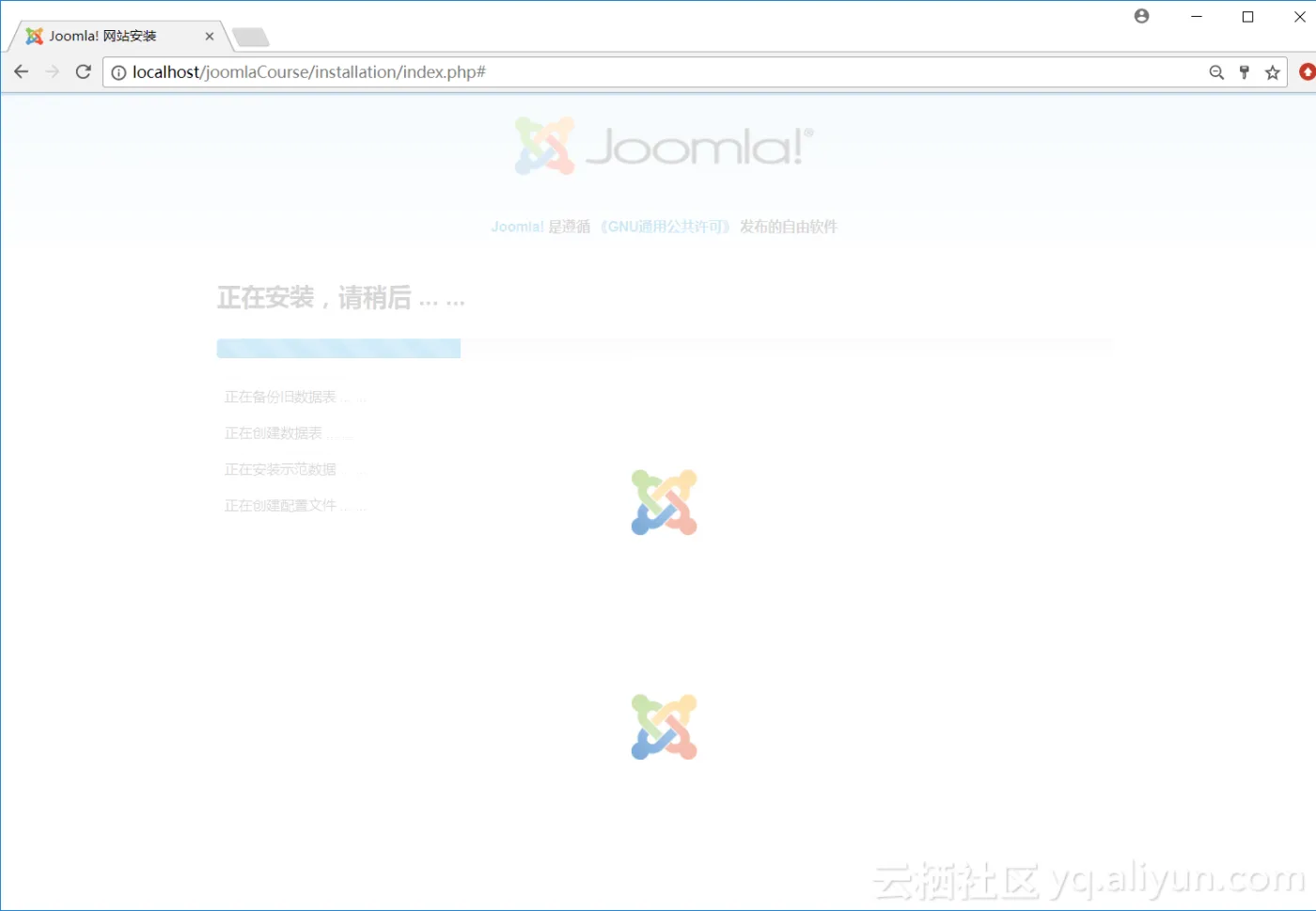1316x911 pixels.
Task: Click the upper Joomla loading spinner
Action: point(664,502)
